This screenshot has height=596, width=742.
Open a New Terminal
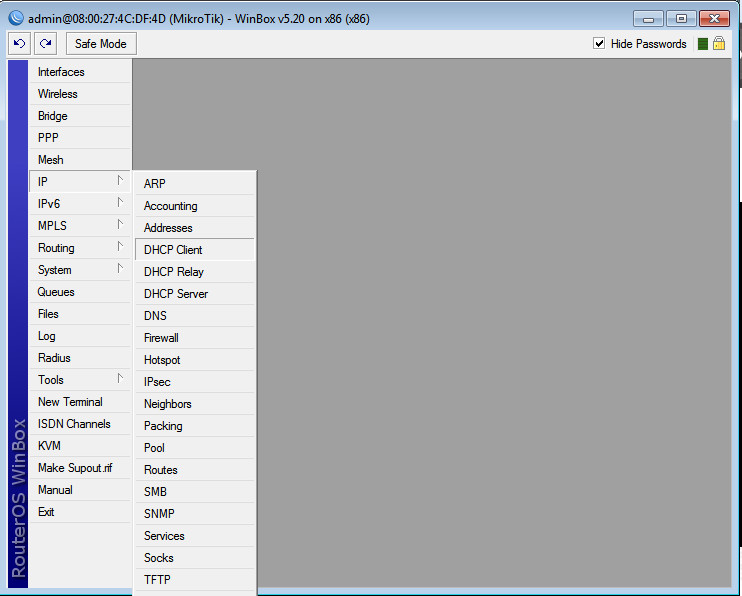click(x=80, y=401)
